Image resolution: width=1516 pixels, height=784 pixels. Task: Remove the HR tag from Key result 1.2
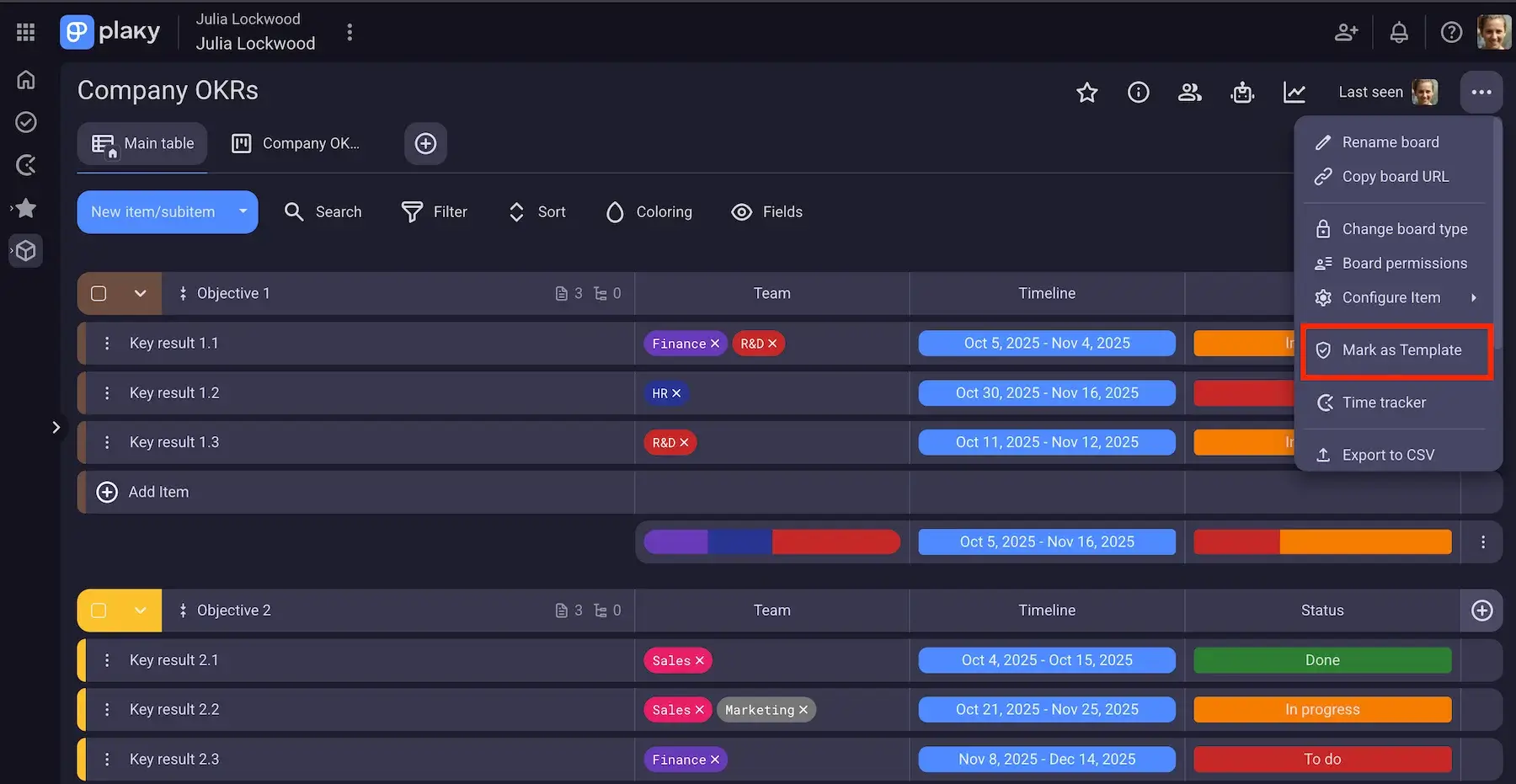point(676,393)
